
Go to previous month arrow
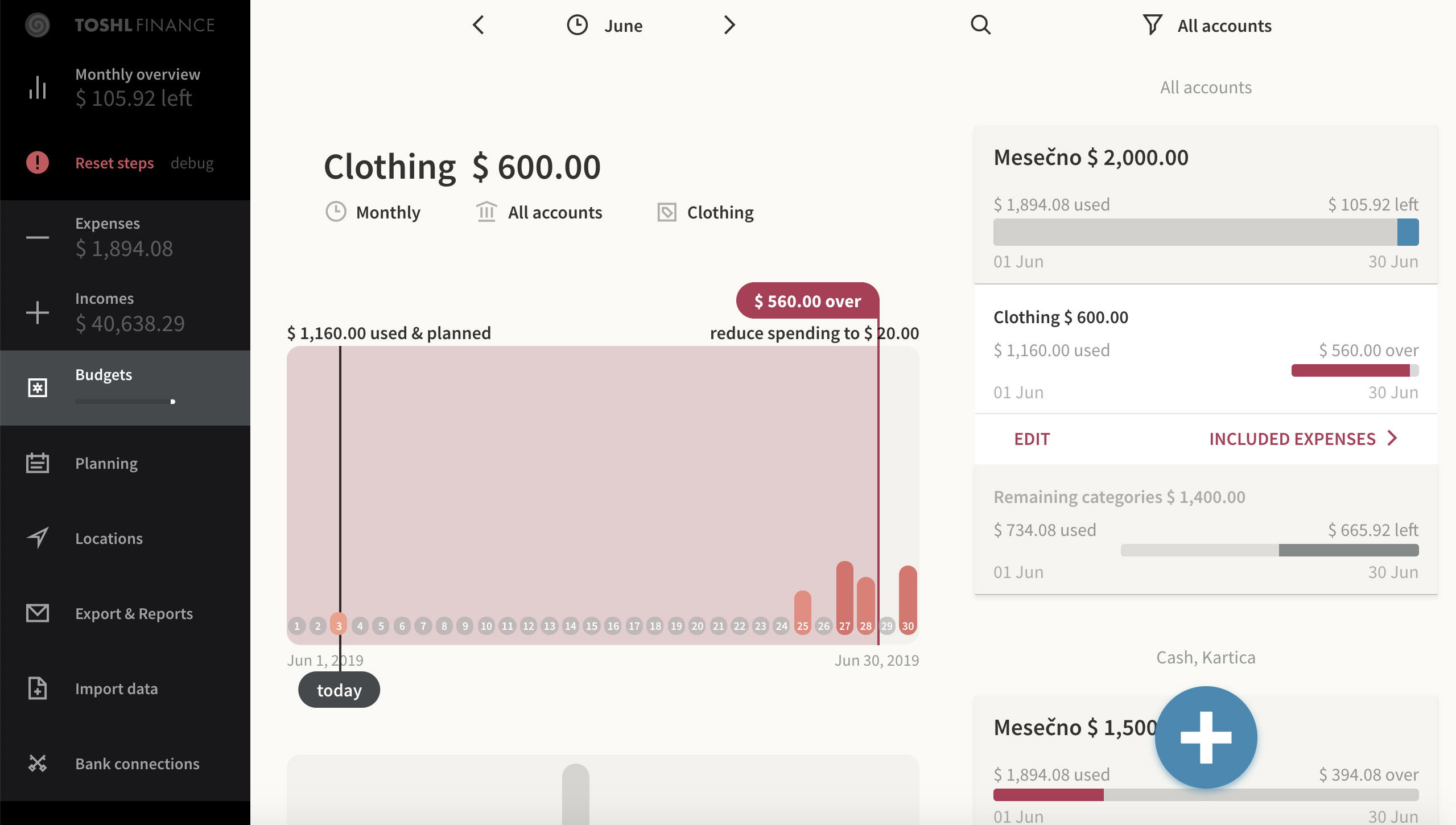(479, 25)
